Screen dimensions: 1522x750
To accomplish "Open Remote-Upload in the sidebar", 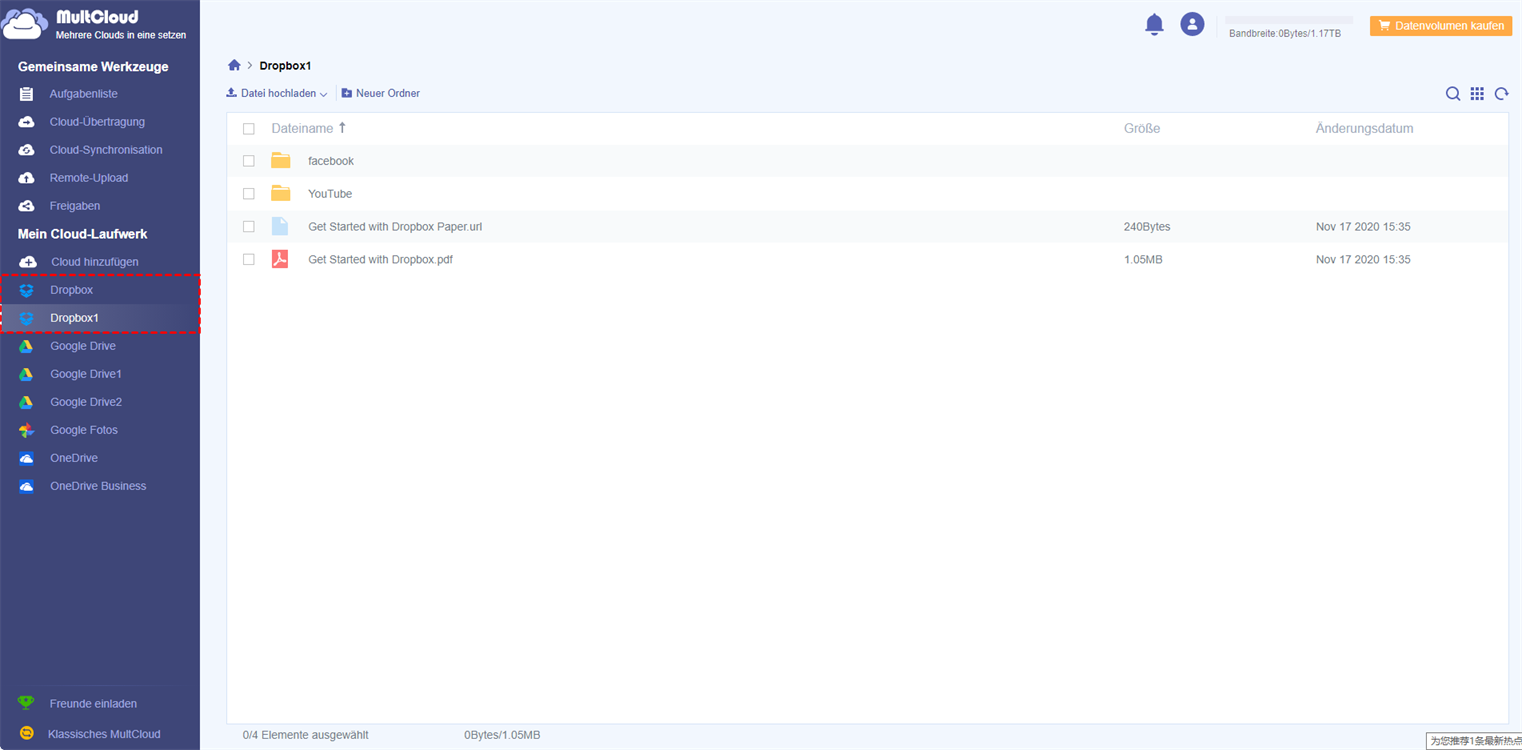I will coord(89,178).
